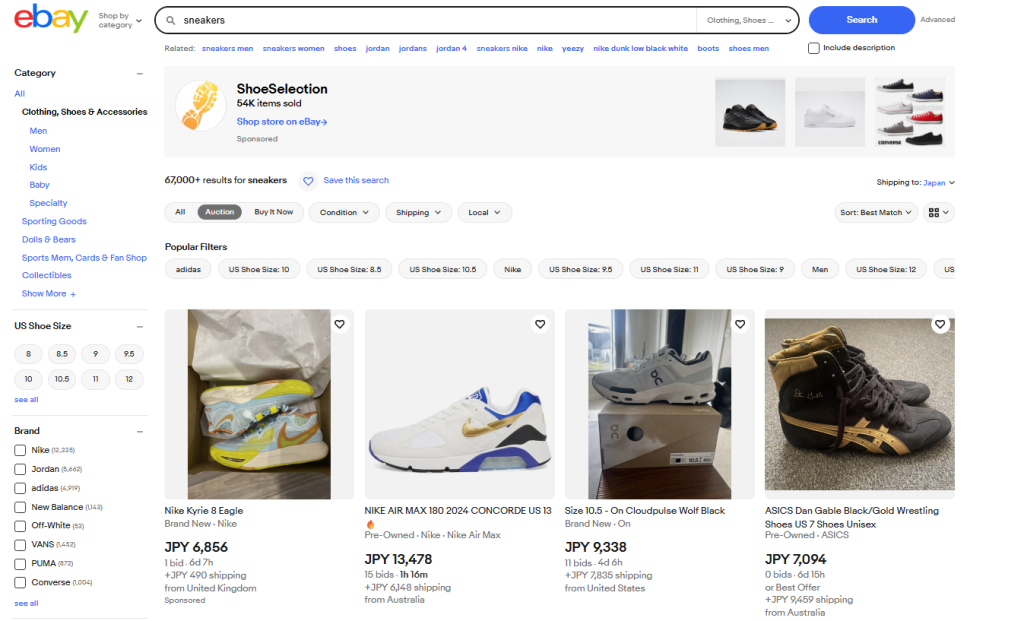Click related search 'yeezy'
Viewport: 1024px width, 621px height.
pyautogui.click(x=573, y=48)
